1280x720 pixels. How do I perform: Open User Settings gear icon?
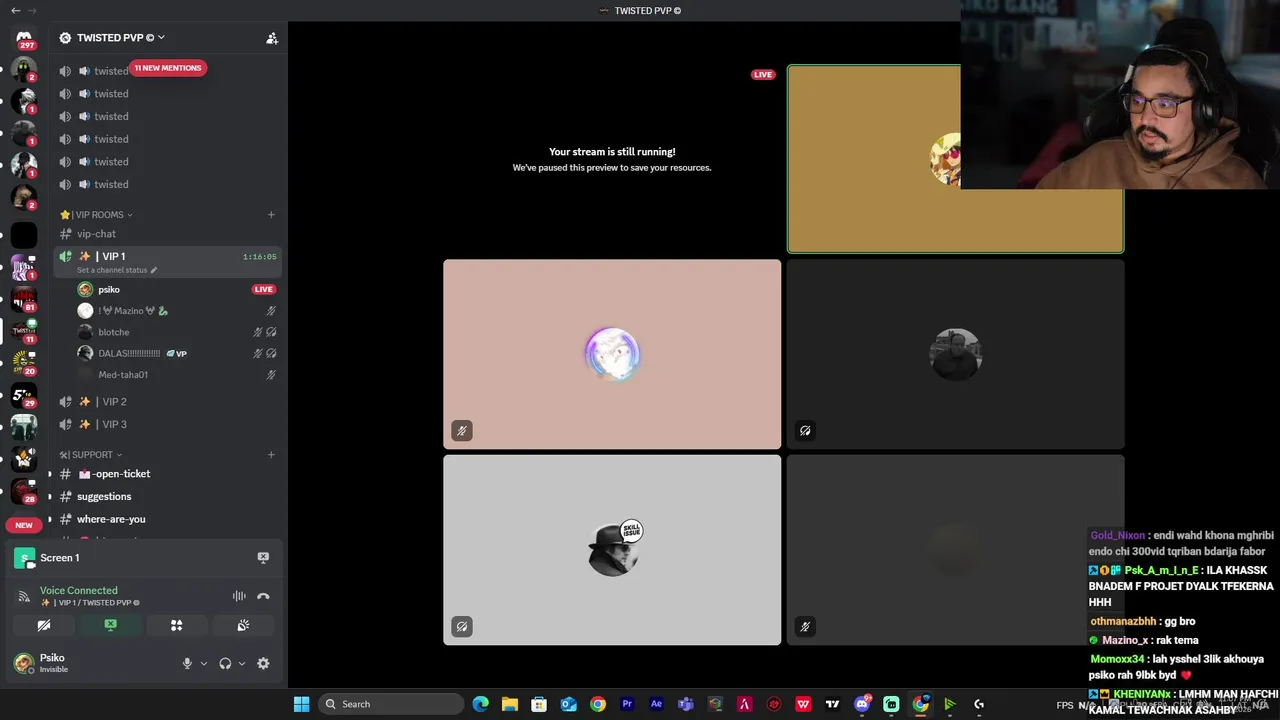263,663
